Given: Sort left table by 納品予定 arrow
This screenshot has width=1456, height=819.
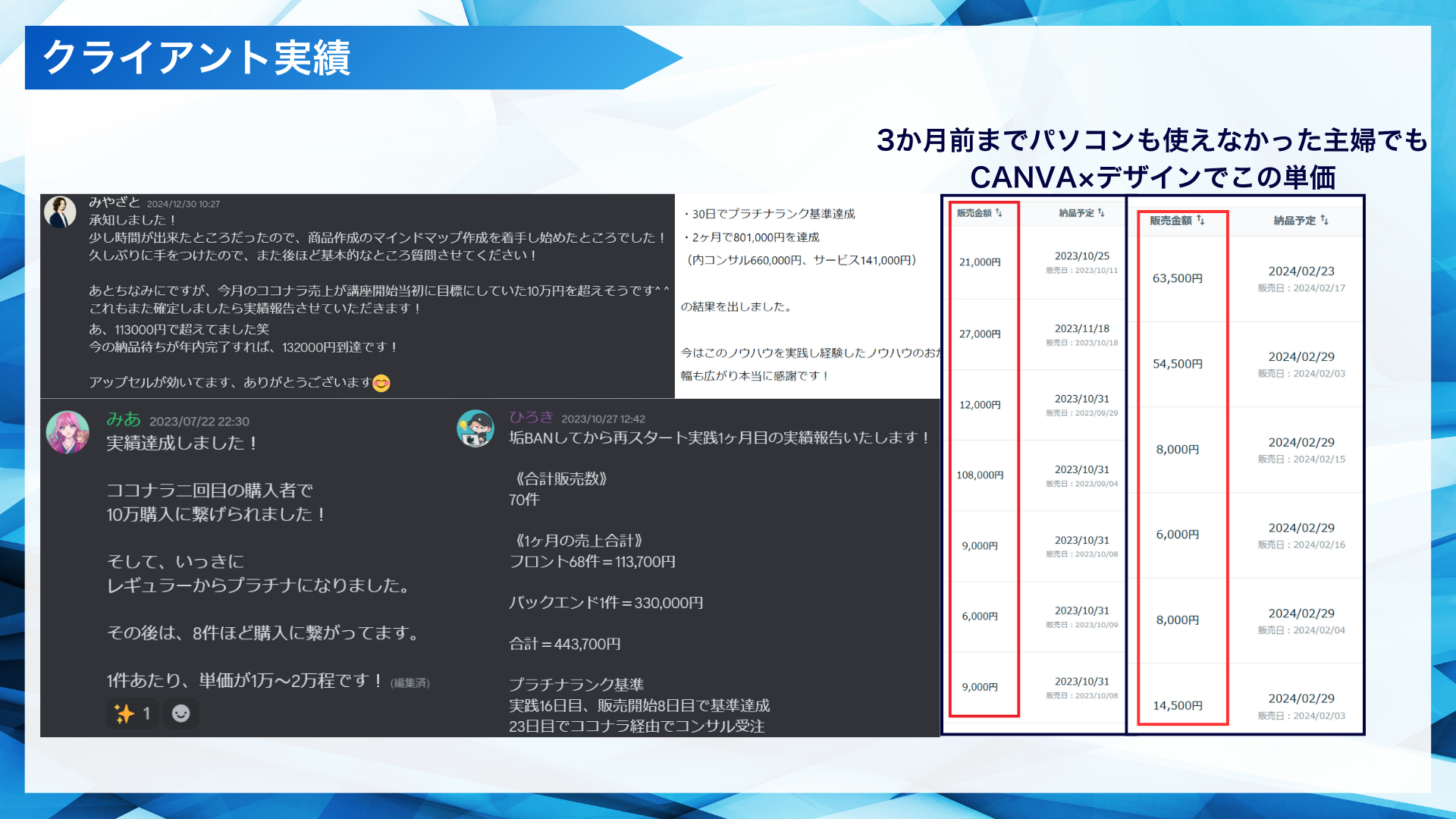Looking at the screenshot, I should coord(1101,213).
